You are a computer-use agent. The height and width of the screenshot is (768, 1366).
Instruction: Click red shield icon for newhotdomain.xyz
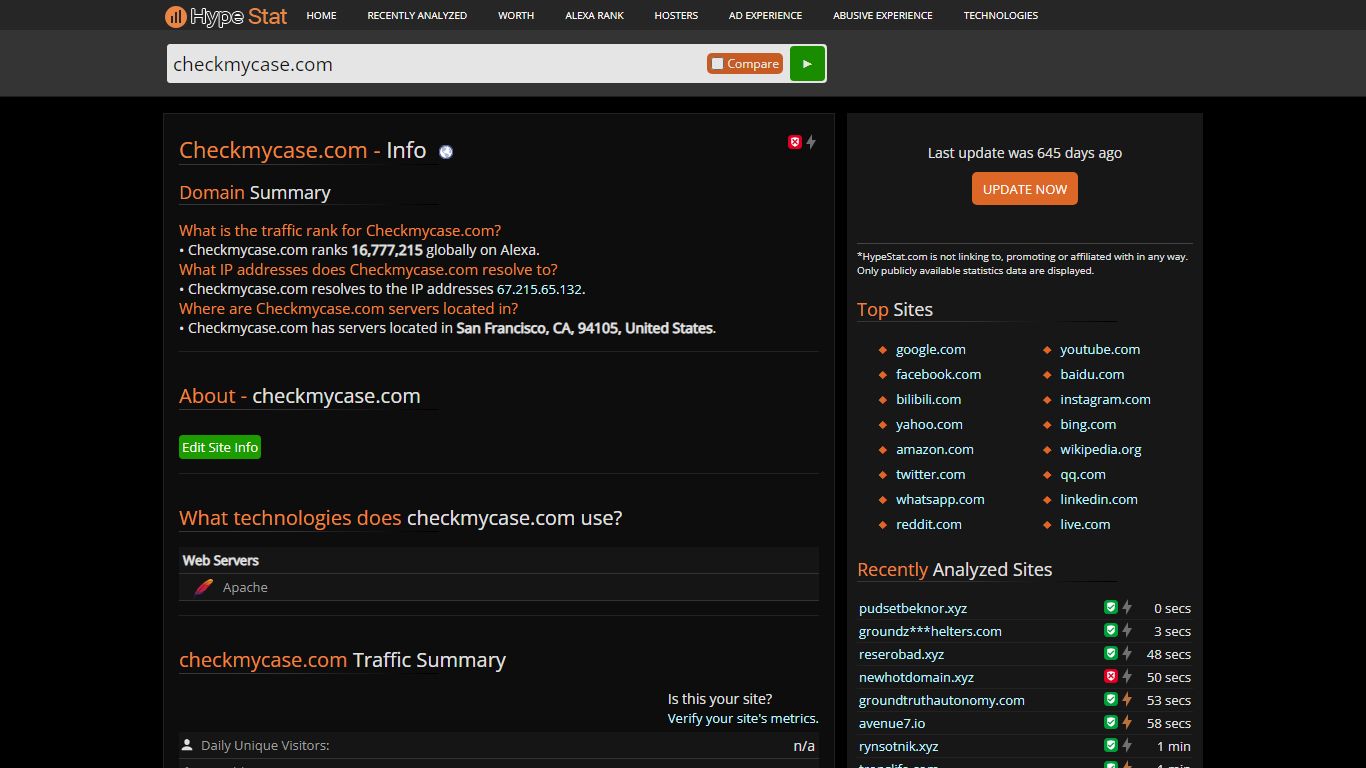[x=1110, y=676]
